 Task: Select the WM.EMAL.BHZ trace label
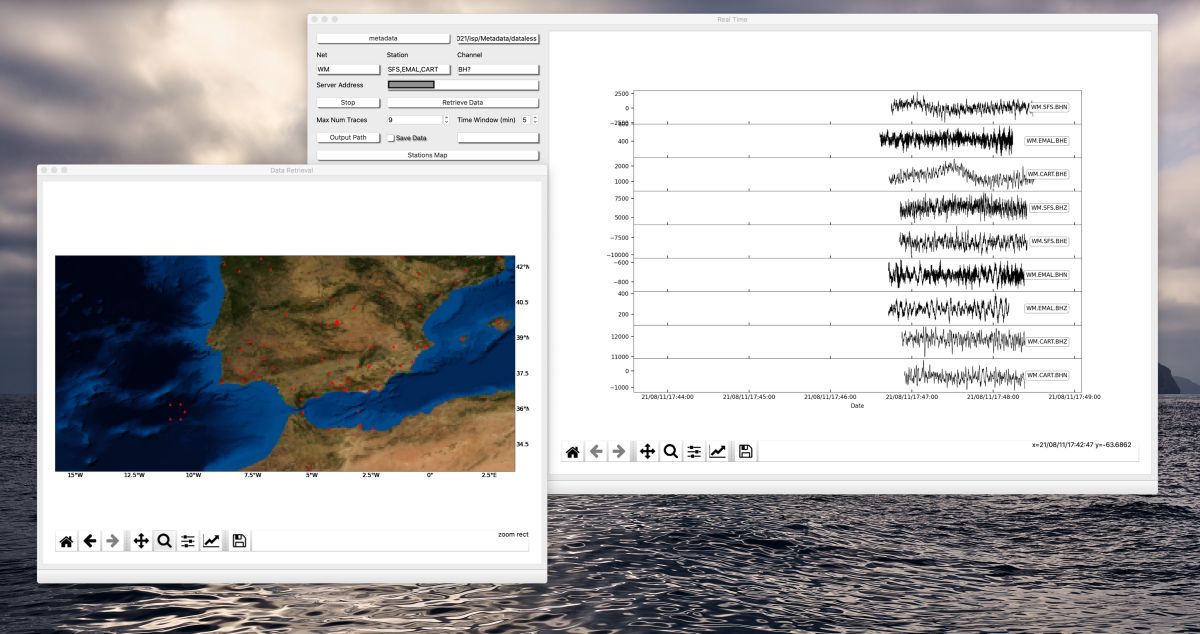point(1047,308)
